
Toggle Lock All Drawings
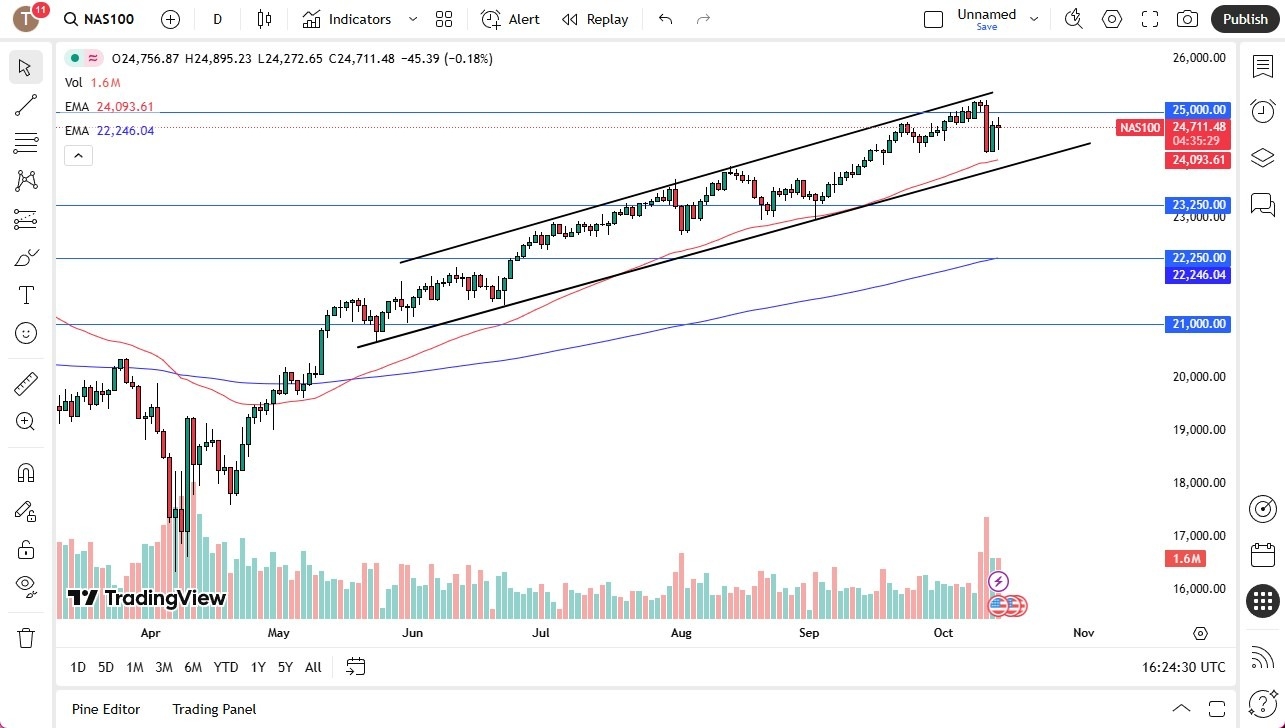coord(25,549)
